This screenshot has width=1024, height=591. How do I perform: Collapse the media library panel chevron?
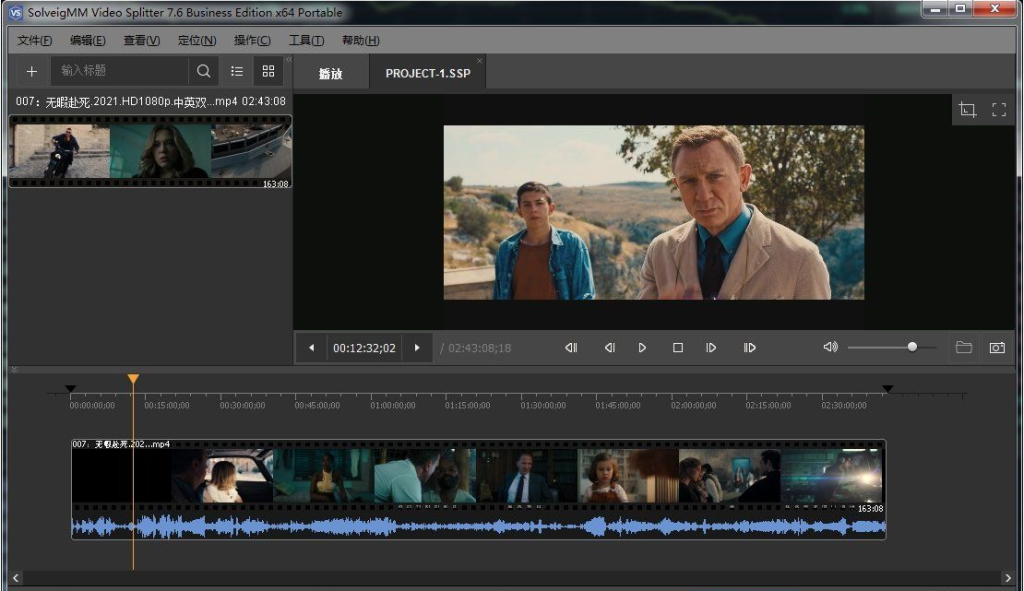(288, 59)
